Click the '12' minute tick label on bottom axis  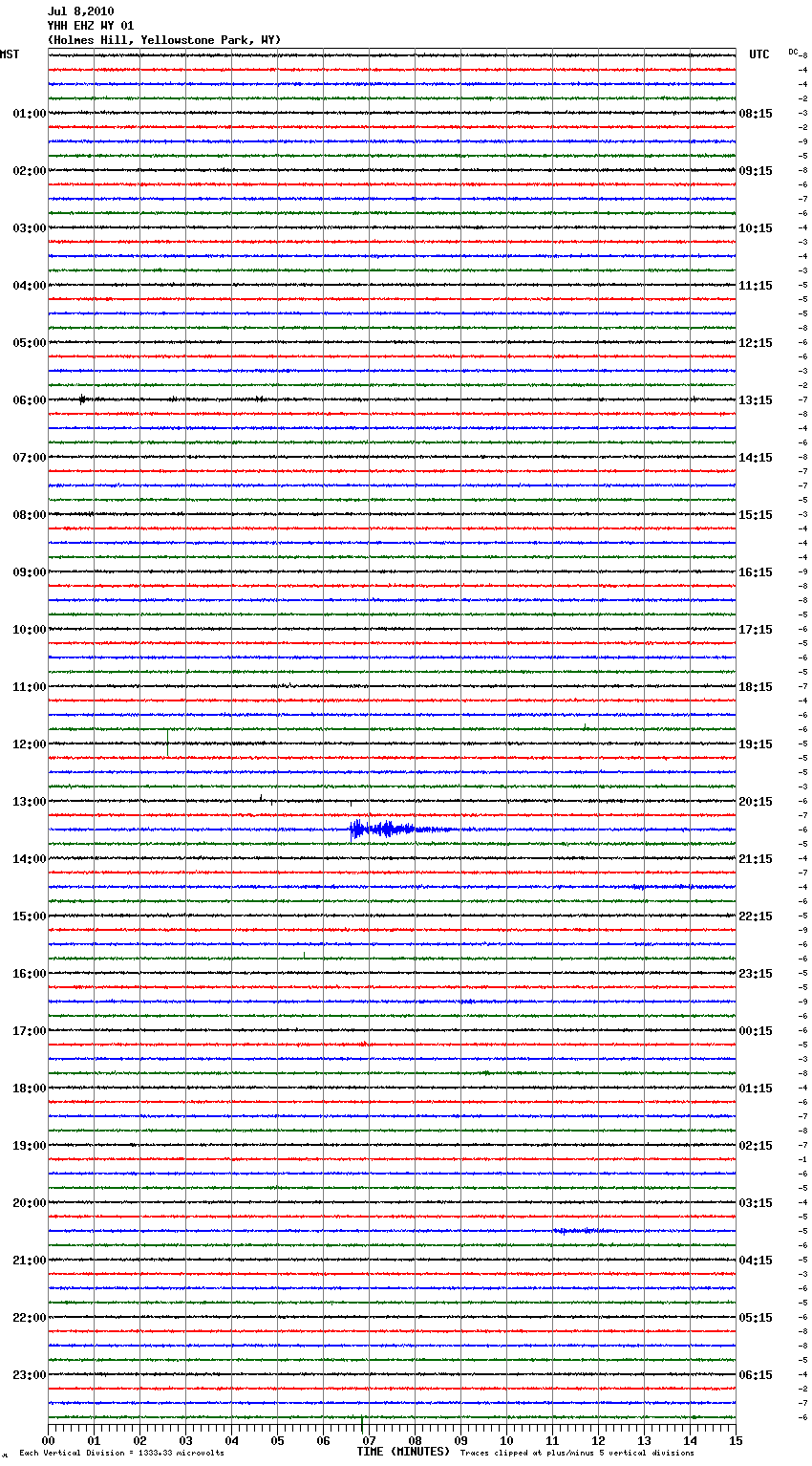599,1441
